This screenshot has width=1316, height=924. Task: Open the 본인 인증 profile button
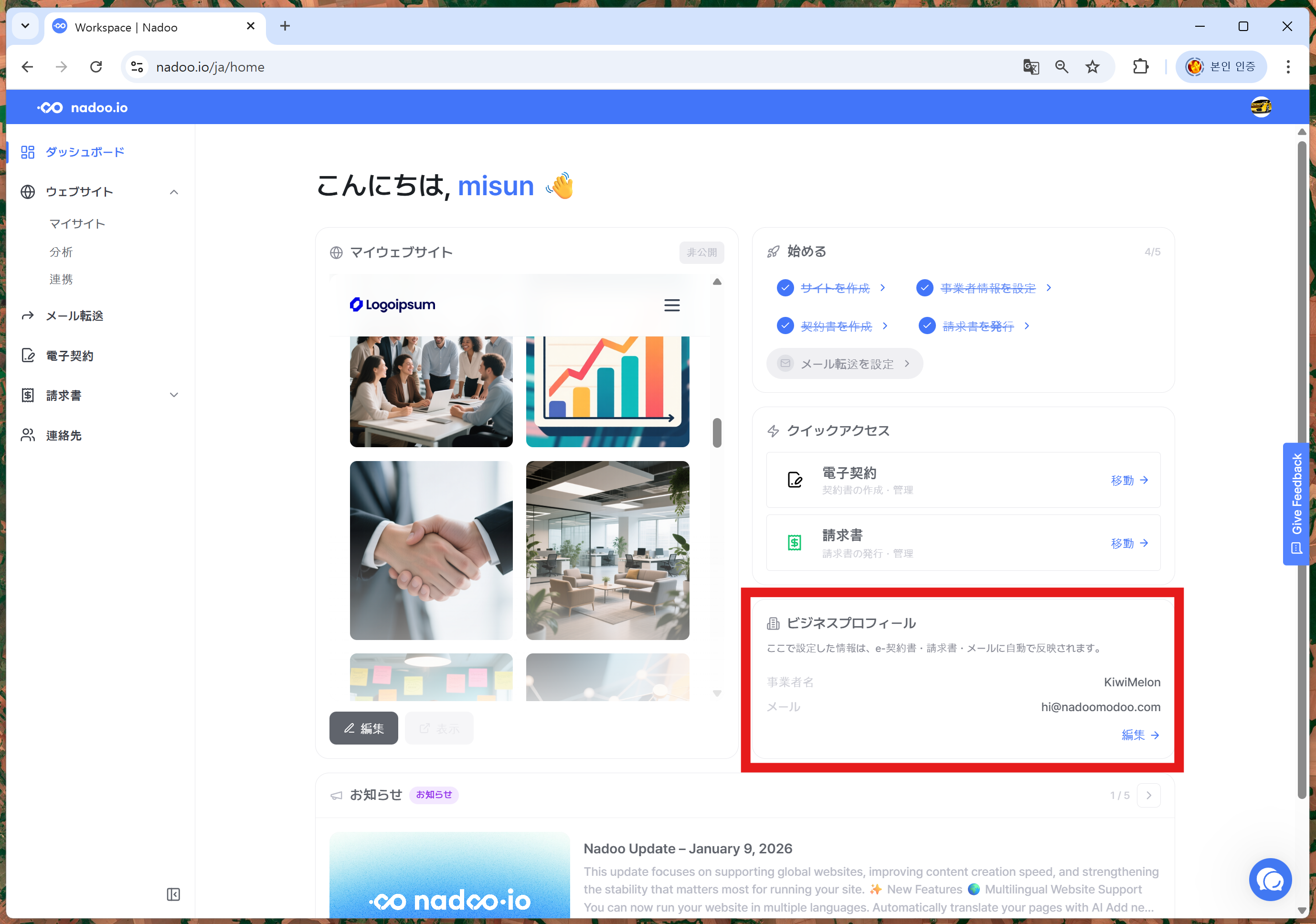click(1221, 67)
